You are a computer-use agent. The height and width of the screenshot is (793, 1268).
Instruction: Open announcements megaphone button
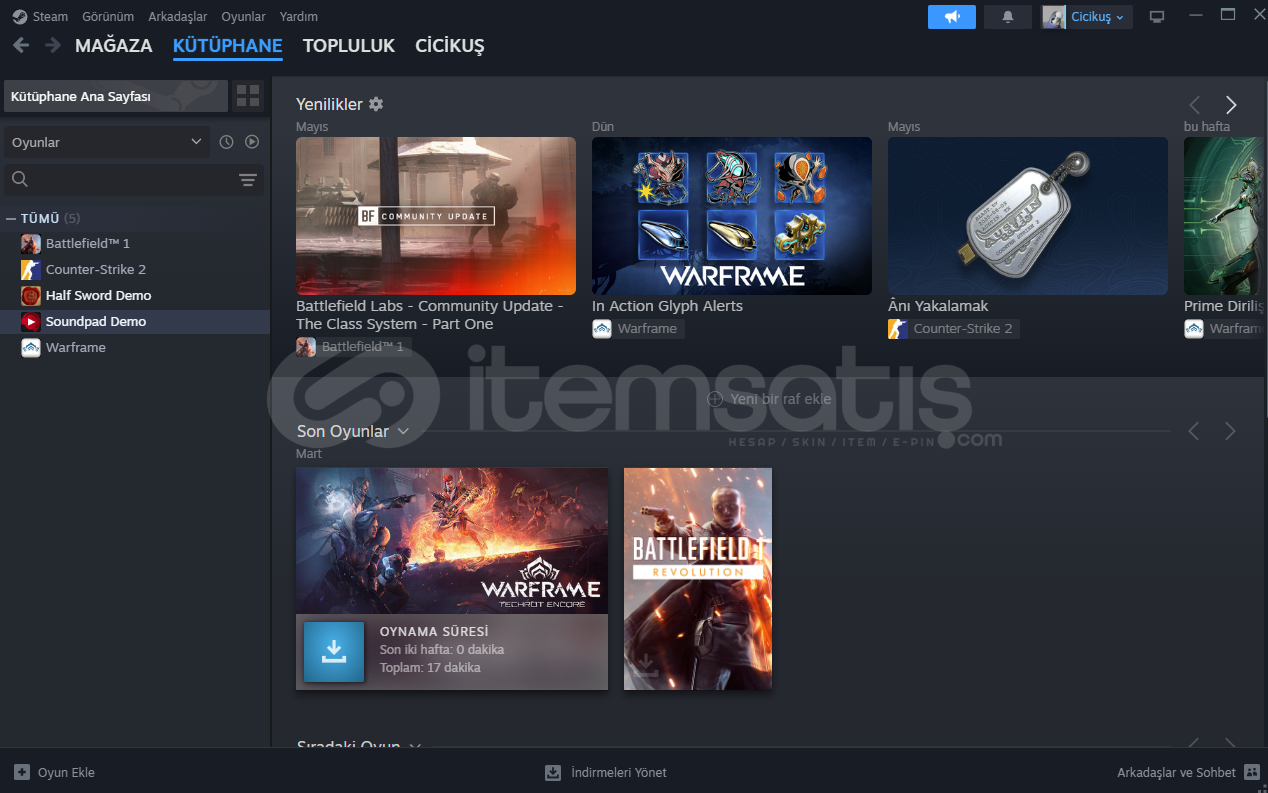click(951, 16)
